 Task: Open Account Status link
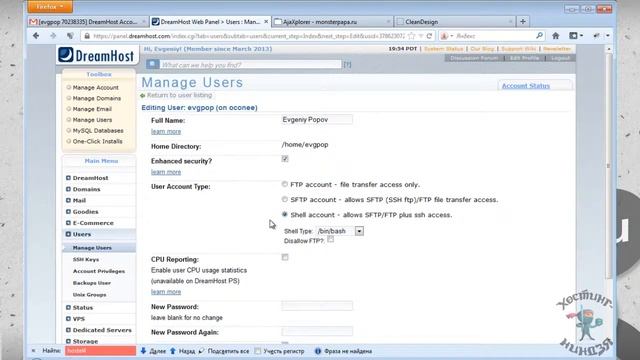coord(526,86)
